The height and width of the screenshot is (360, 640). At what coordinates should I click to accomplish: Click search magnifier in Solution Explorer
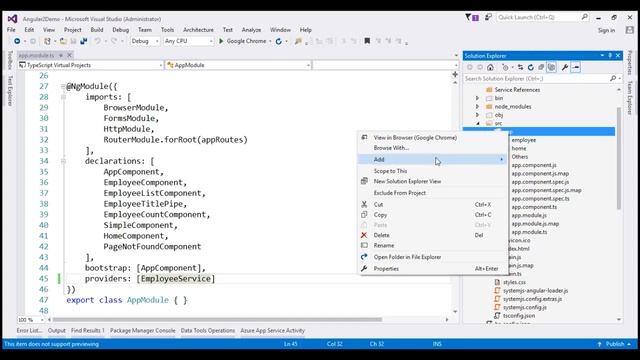pyautogui.click(x=613, y=78)
